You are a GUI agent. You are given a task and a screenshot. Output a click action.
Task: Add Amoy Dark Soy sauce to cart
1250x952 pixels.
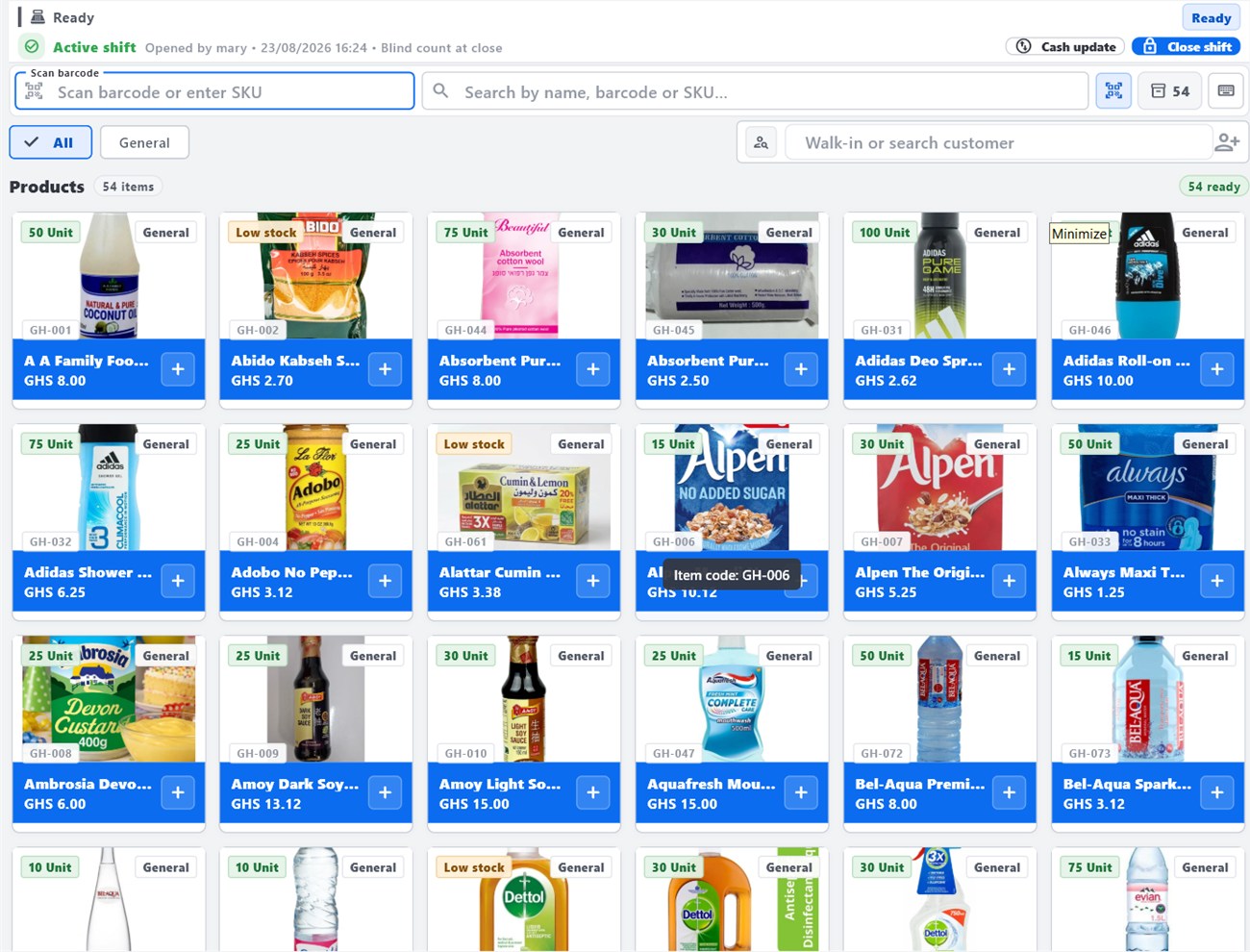point(385,792)
